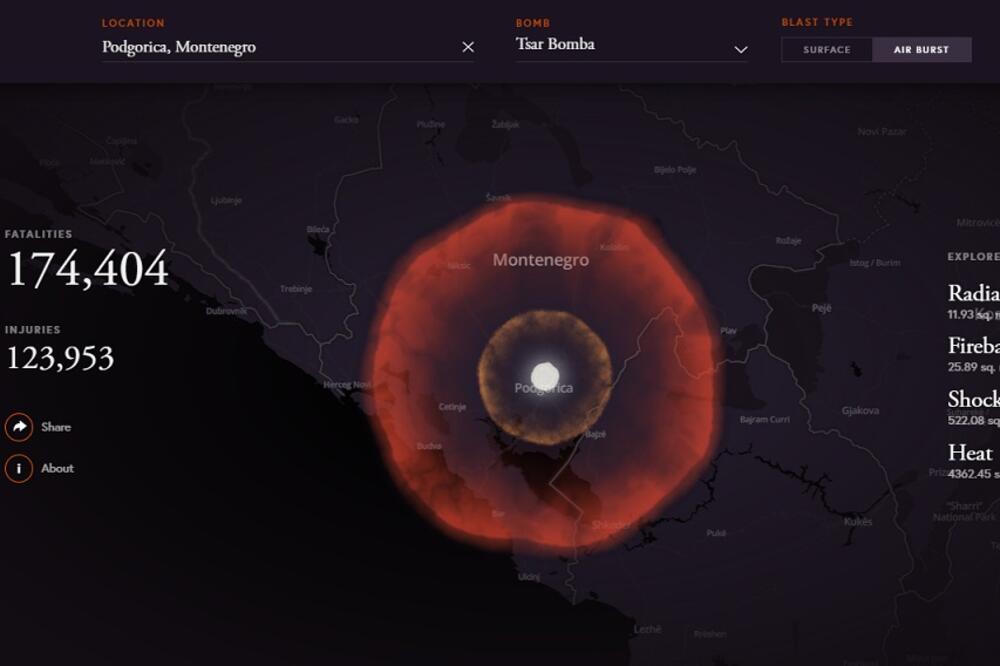The image size is (1000, 666).
Task: Click the Share arrow icon
Action: coord(19,427)
